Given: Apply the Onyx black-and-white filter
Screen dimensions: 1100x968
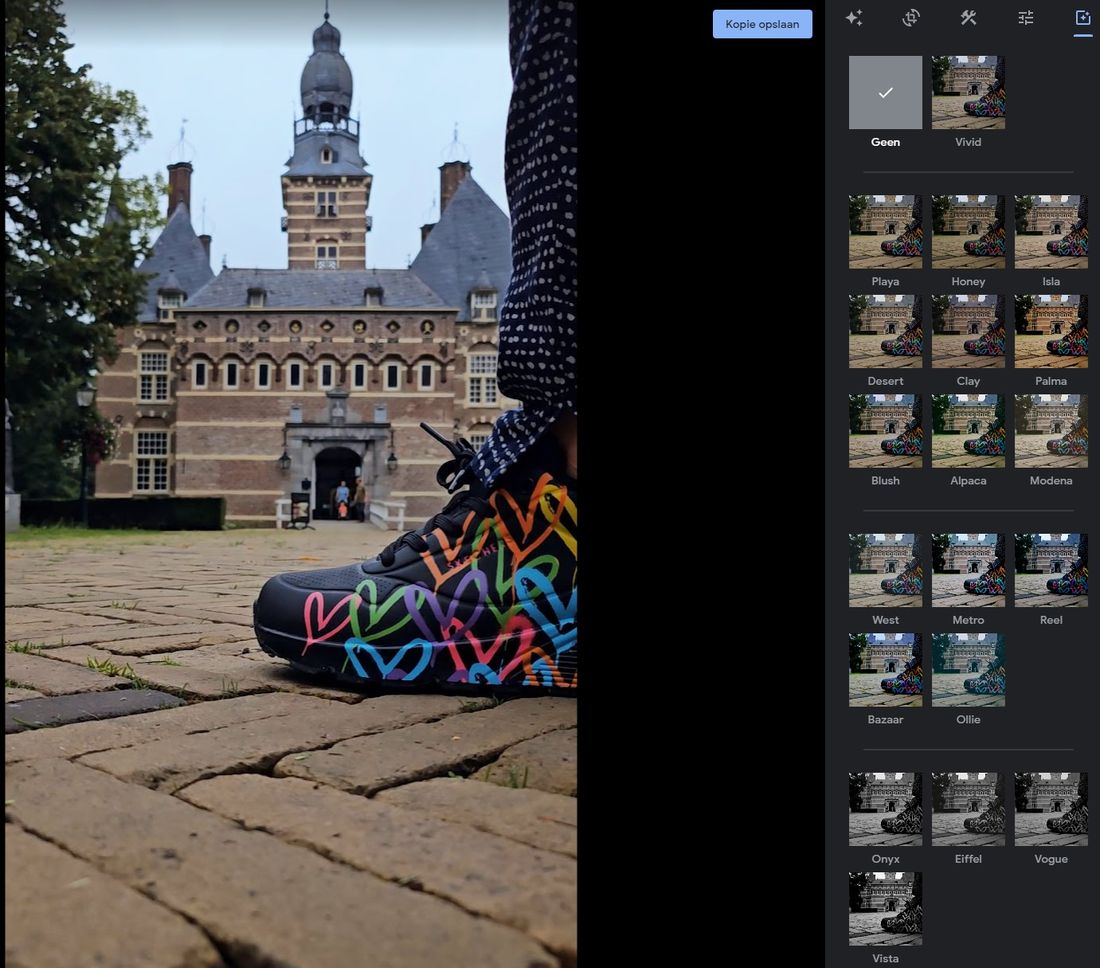Looking at the screenshot, I should point(885,809).
